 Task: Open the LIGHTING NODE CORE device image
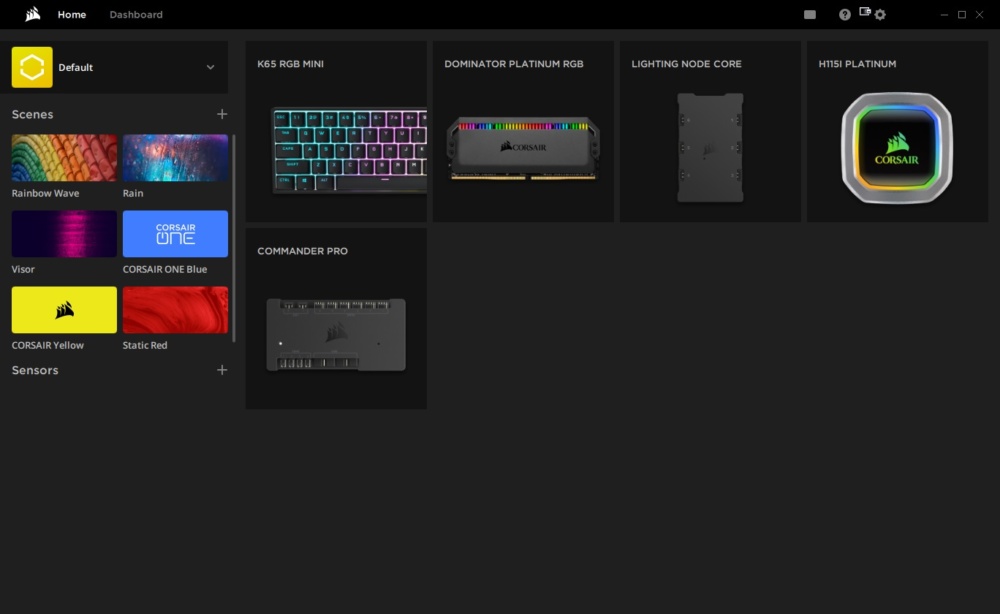(x=710, y=148)
